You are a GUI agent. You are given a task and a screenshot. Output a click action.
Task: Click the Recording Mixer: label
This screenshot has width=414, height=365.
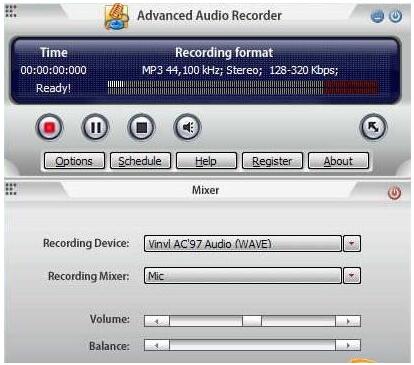[x=89, y=276]
